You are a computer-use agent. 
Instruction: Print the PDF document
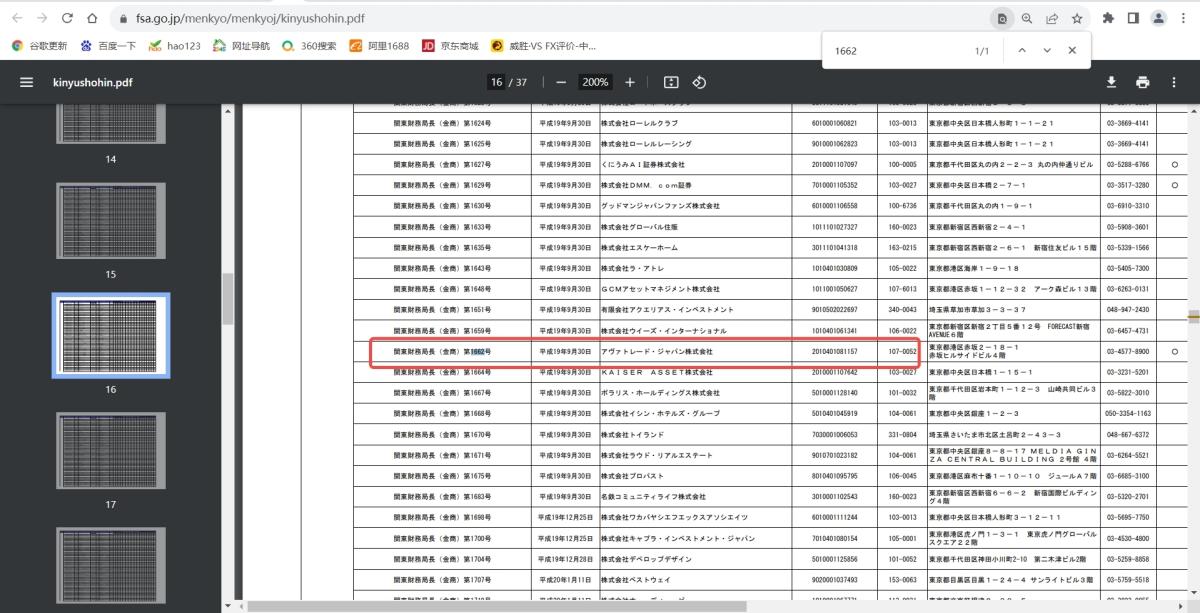[1142, 82]
